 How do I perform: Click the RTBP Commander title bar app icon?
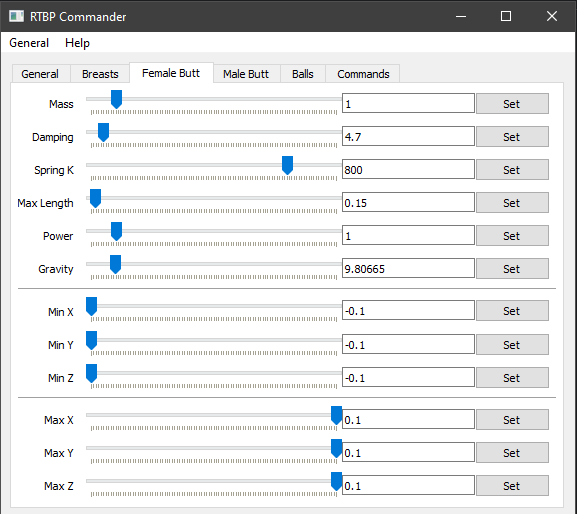click(x=16, y=16)
